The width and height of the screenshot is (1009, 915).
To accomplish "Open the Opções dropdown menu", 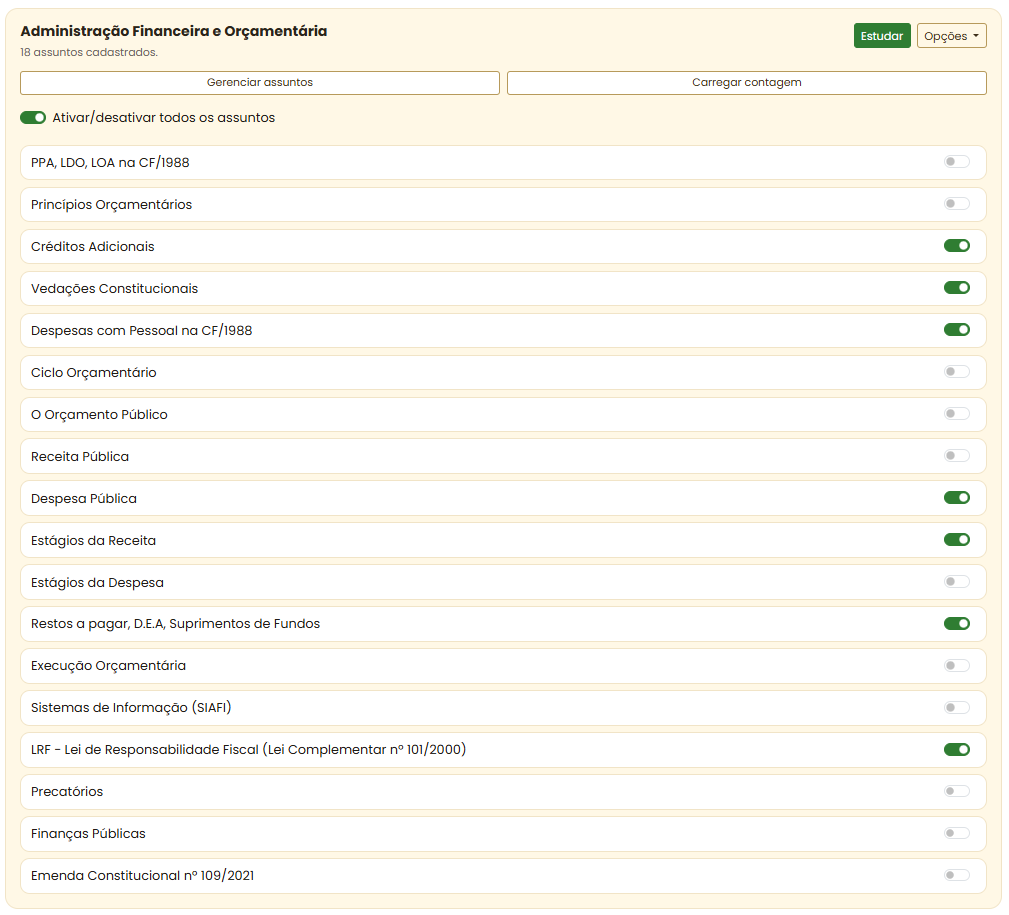I will pos(951,36).
